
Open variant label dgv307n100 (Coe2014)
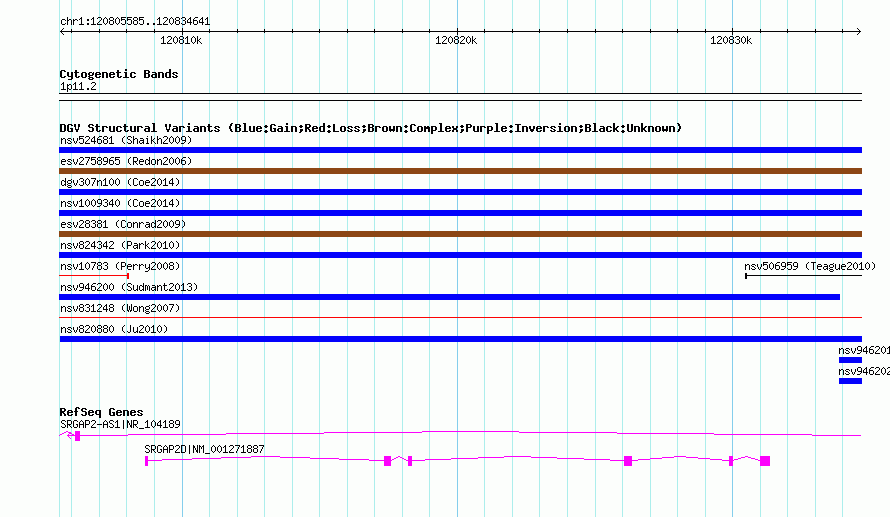click(120, 182)
